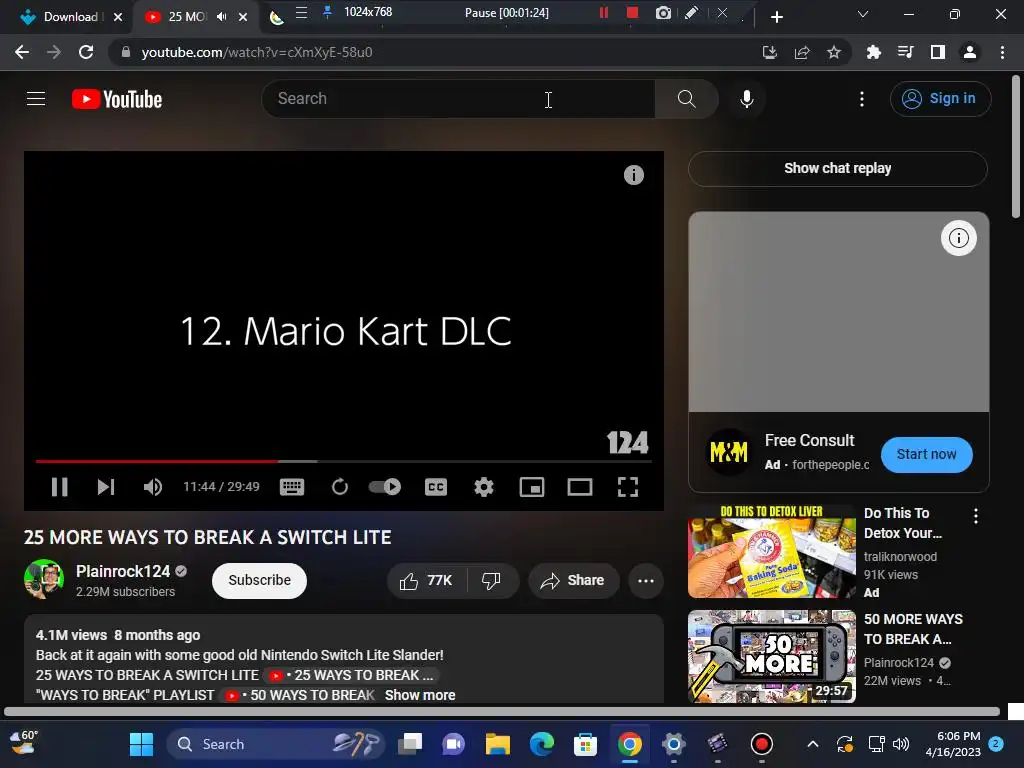1024x768 pixels.
Task: Open Plainrock124 channel avatar
Action: coord(44,579)
